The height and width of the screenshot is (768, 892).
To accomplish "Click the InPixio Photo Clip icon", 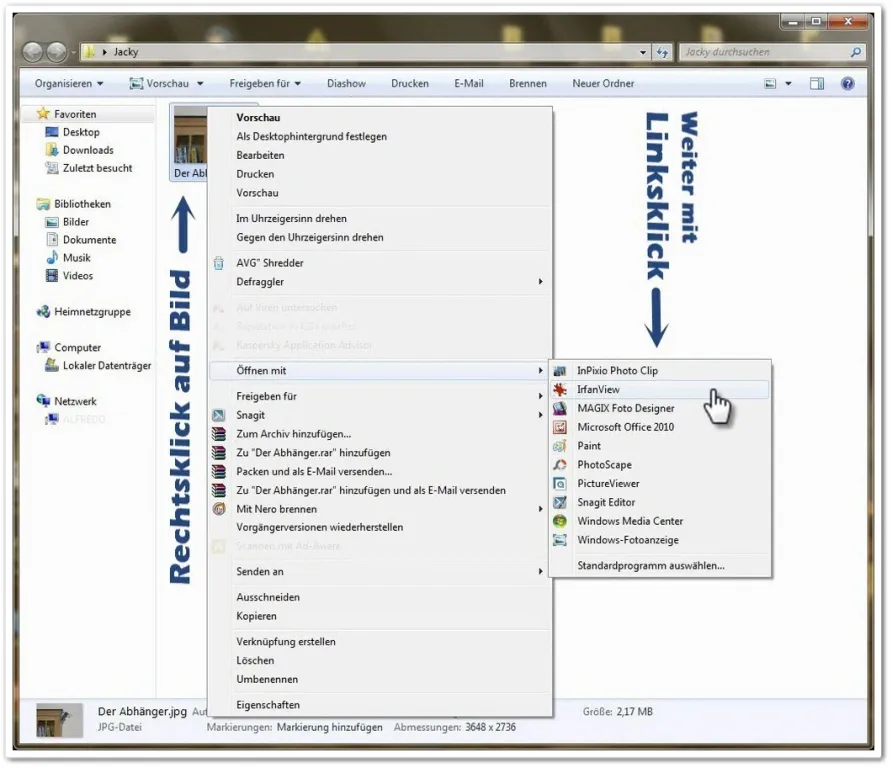I will [560, 371].
